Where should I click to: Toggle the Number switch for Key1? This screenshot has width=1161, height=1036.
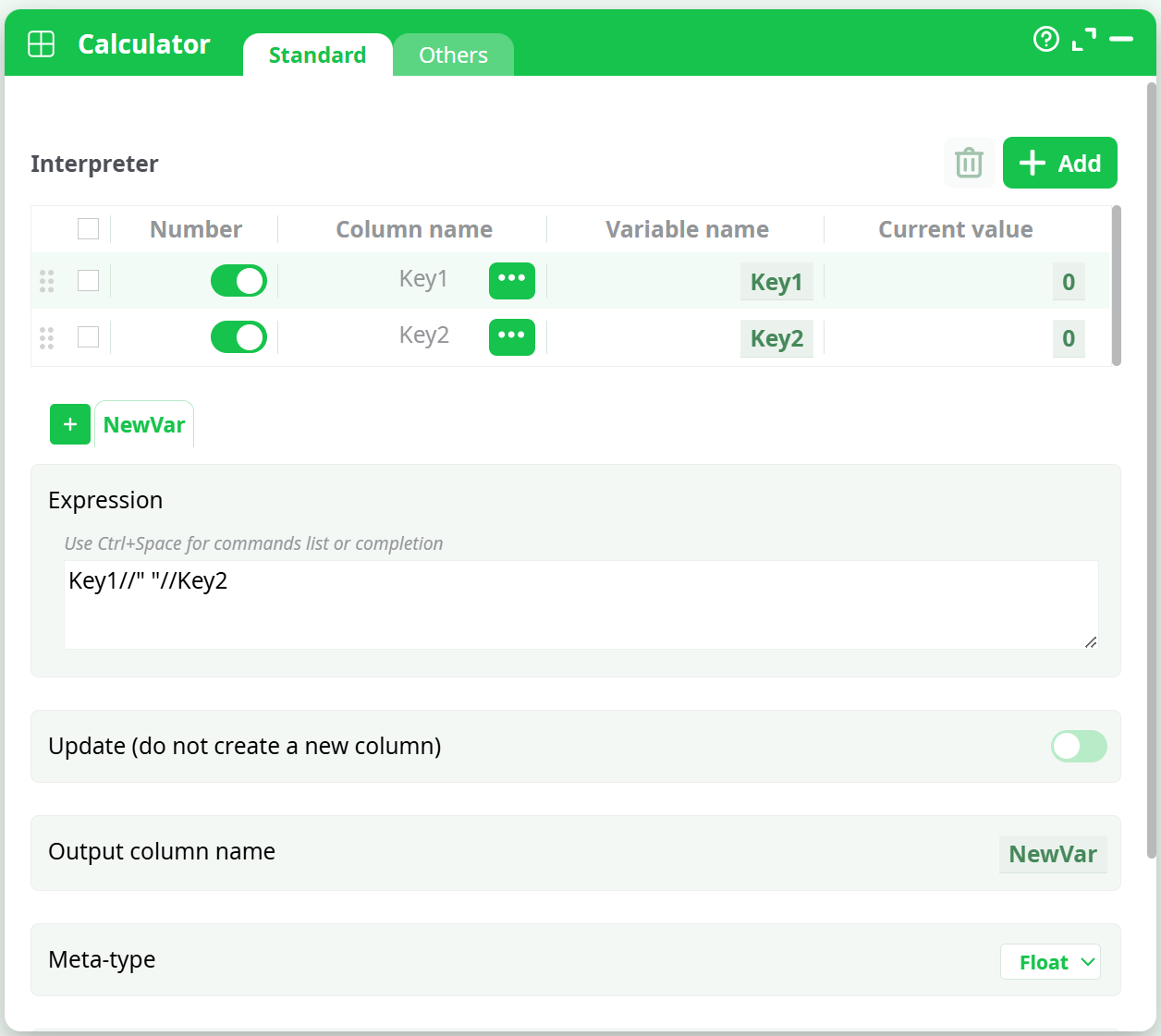point(238,281)
